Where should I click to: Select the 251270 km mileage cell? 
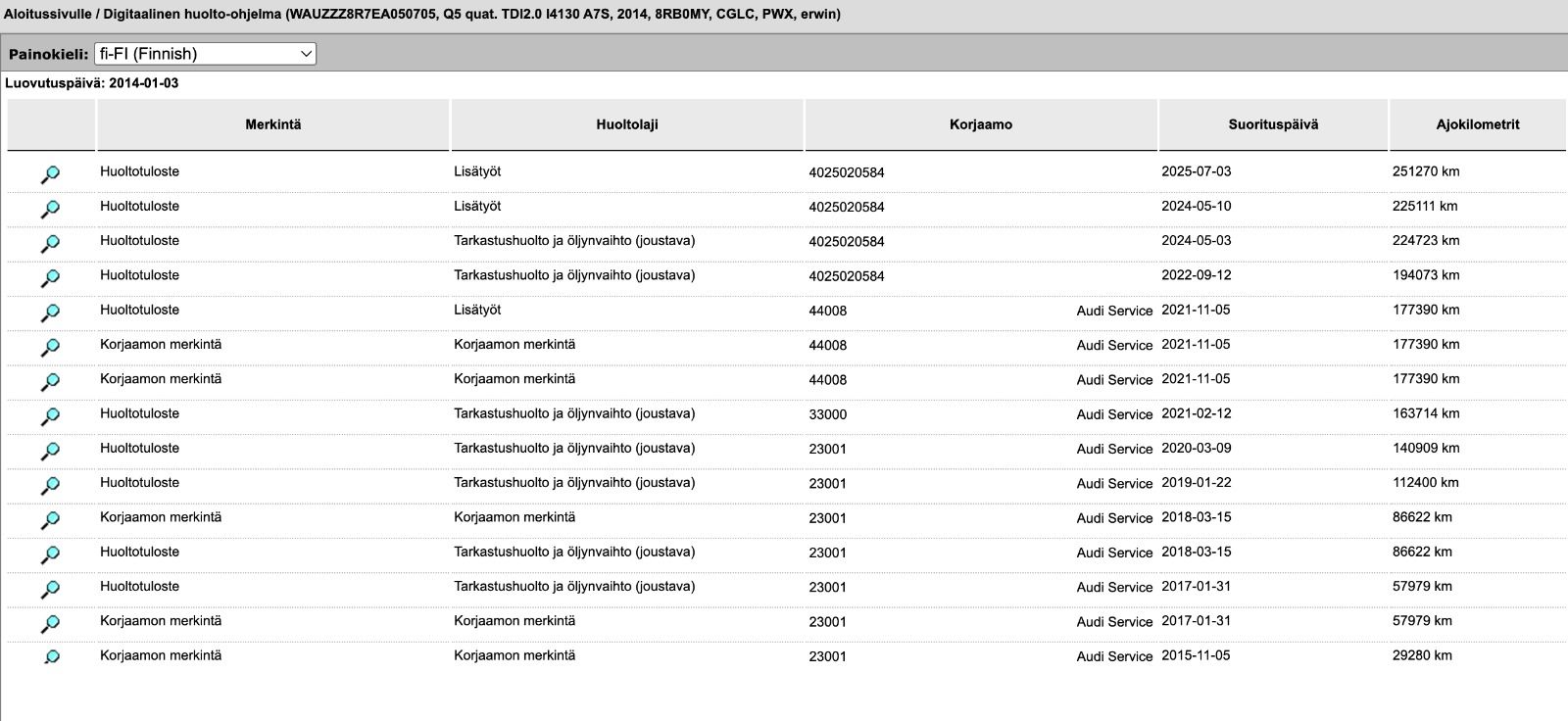pos(1426,171)
